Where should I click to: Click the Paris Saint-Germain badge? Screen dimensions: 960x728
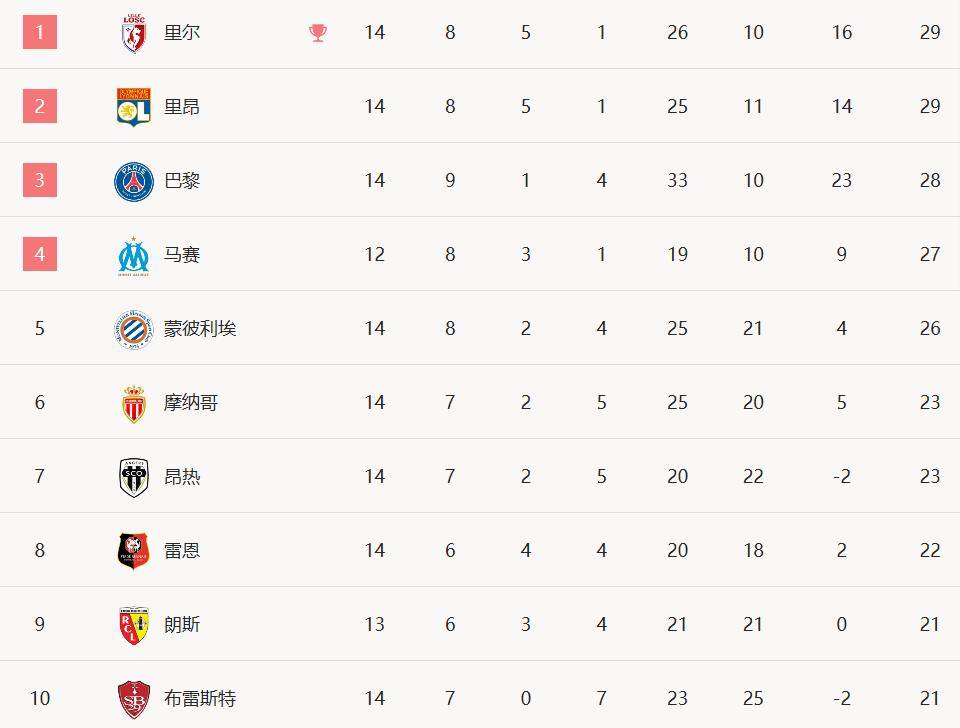click(133, 181)
